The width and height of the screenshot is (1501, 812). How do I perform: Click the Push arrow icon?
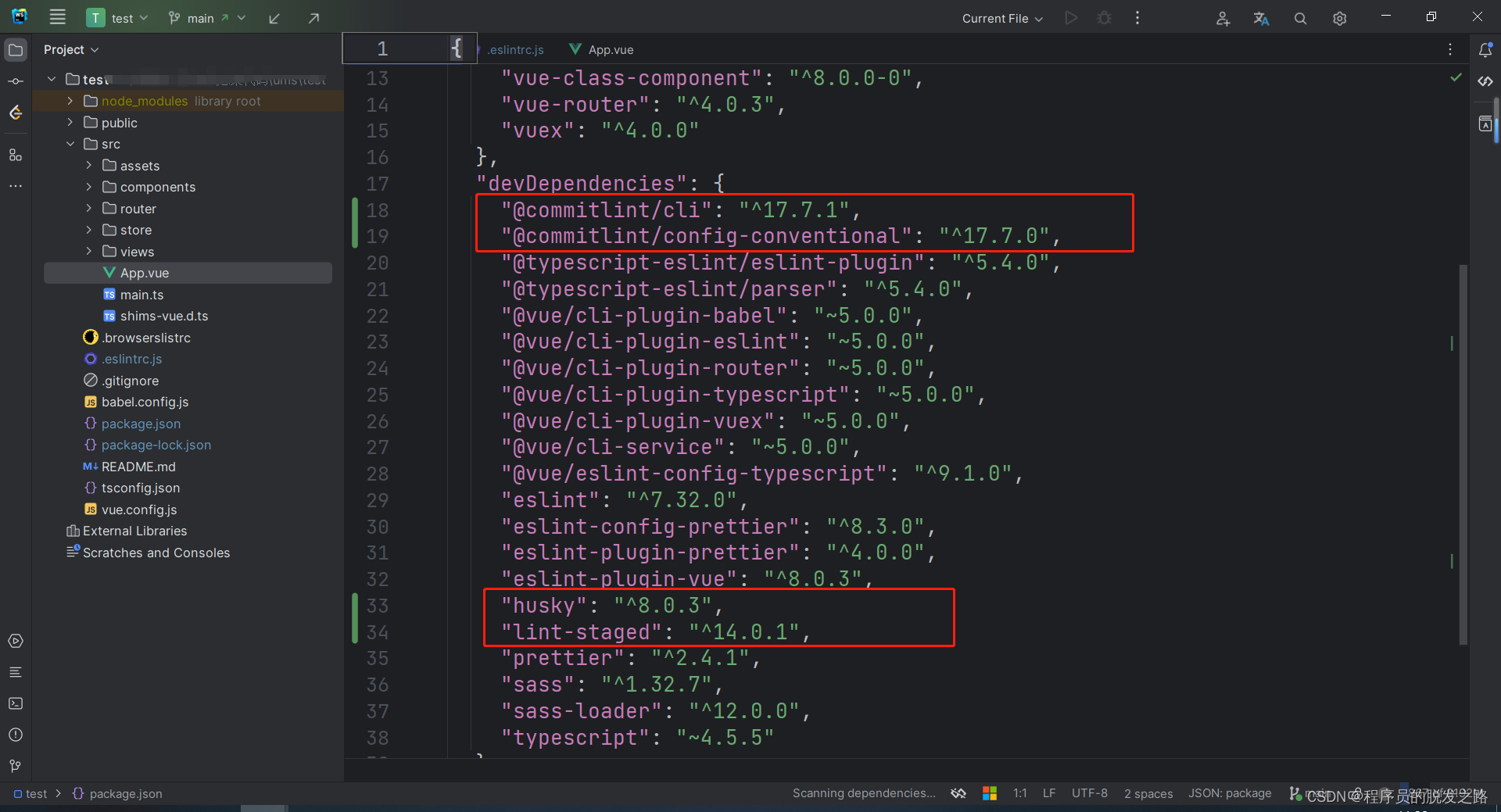[x=313, y=18]
